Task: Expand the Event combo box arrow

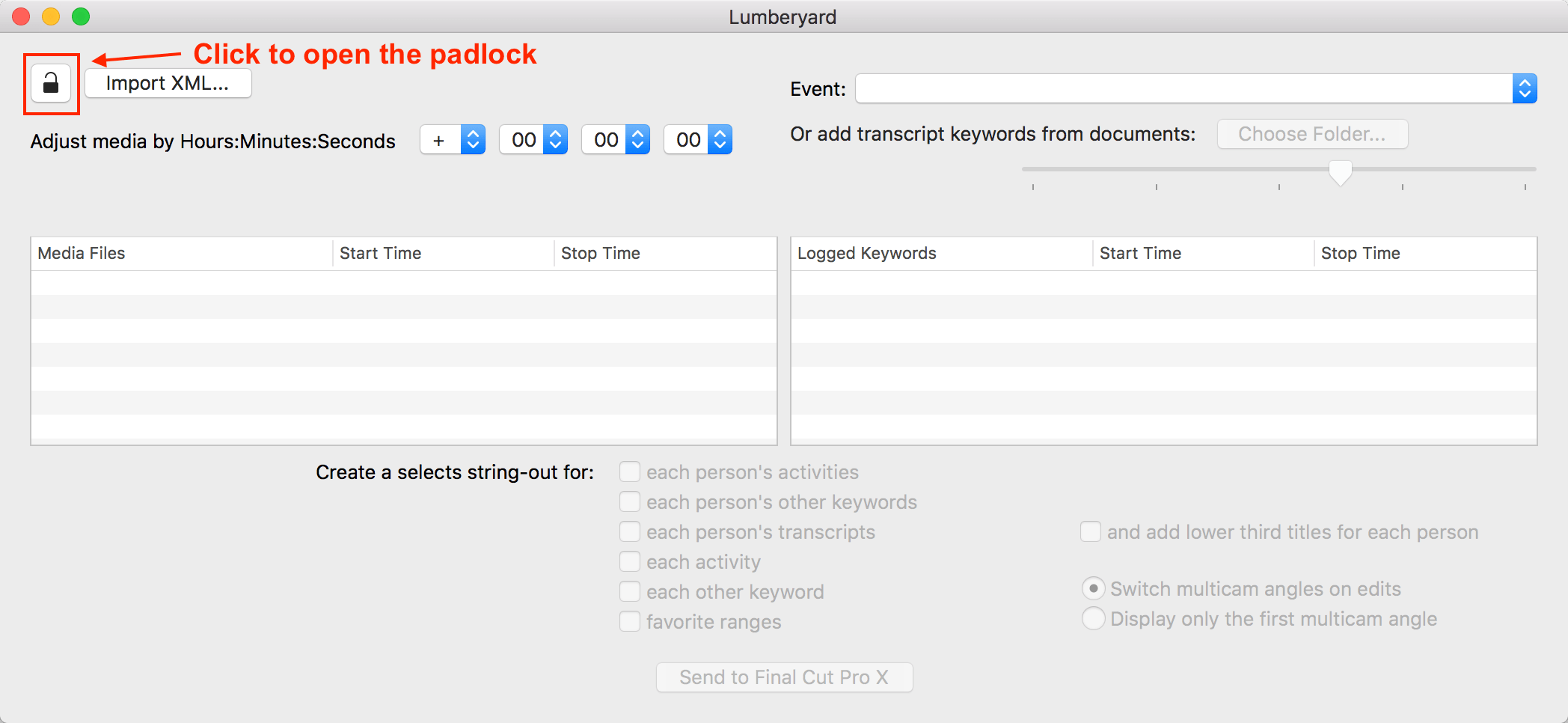Action: (x=1525, y=89)
